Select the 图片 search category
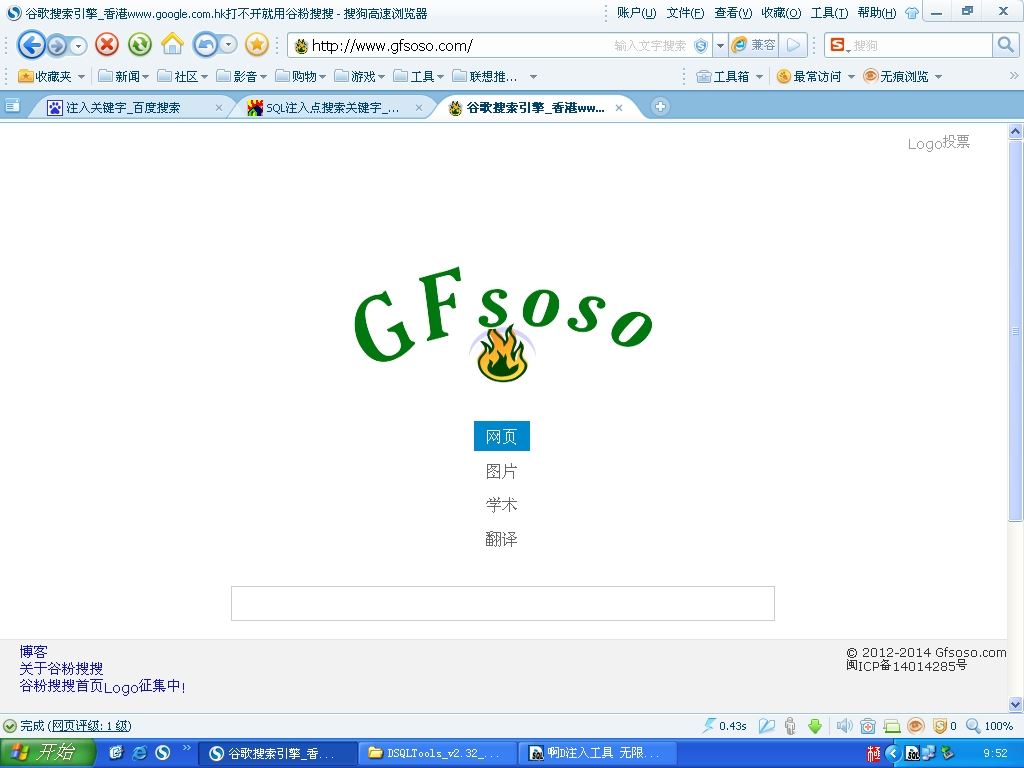The width and height of the screenshot is (1024, 768). tap(502, 471)
